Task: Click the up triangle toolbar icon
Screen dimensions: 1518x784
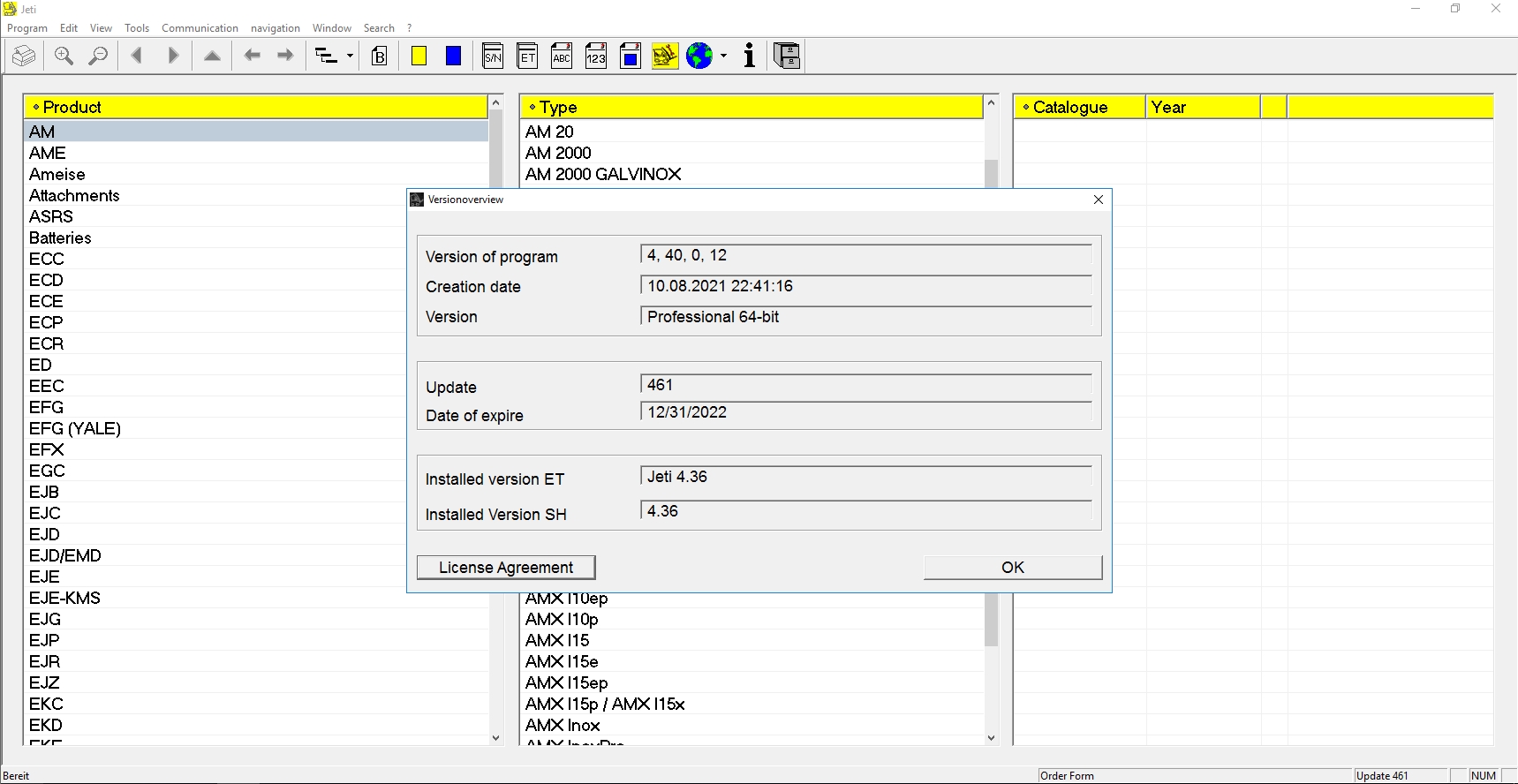Action: (x=212, y=57)
